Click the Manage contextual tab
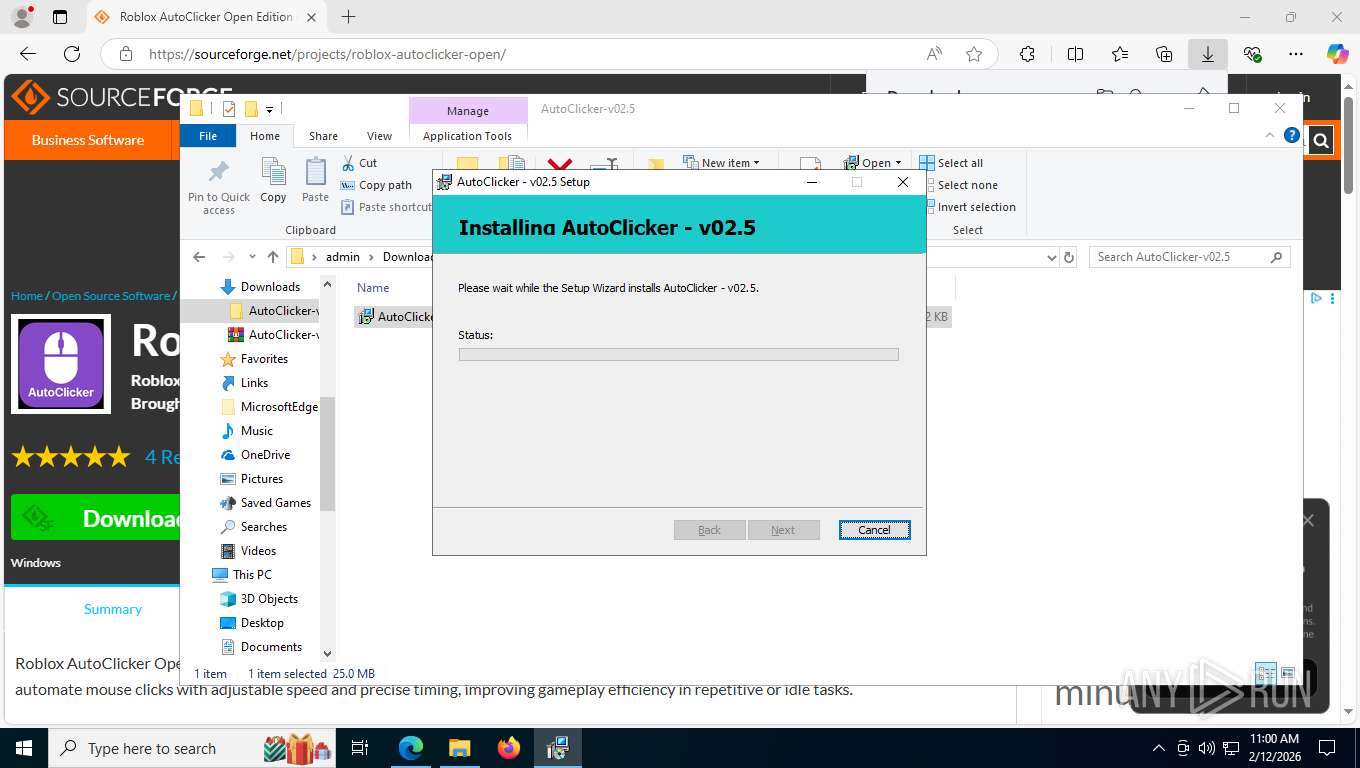This screenshot has height=768, width=1360. [468, 111]
